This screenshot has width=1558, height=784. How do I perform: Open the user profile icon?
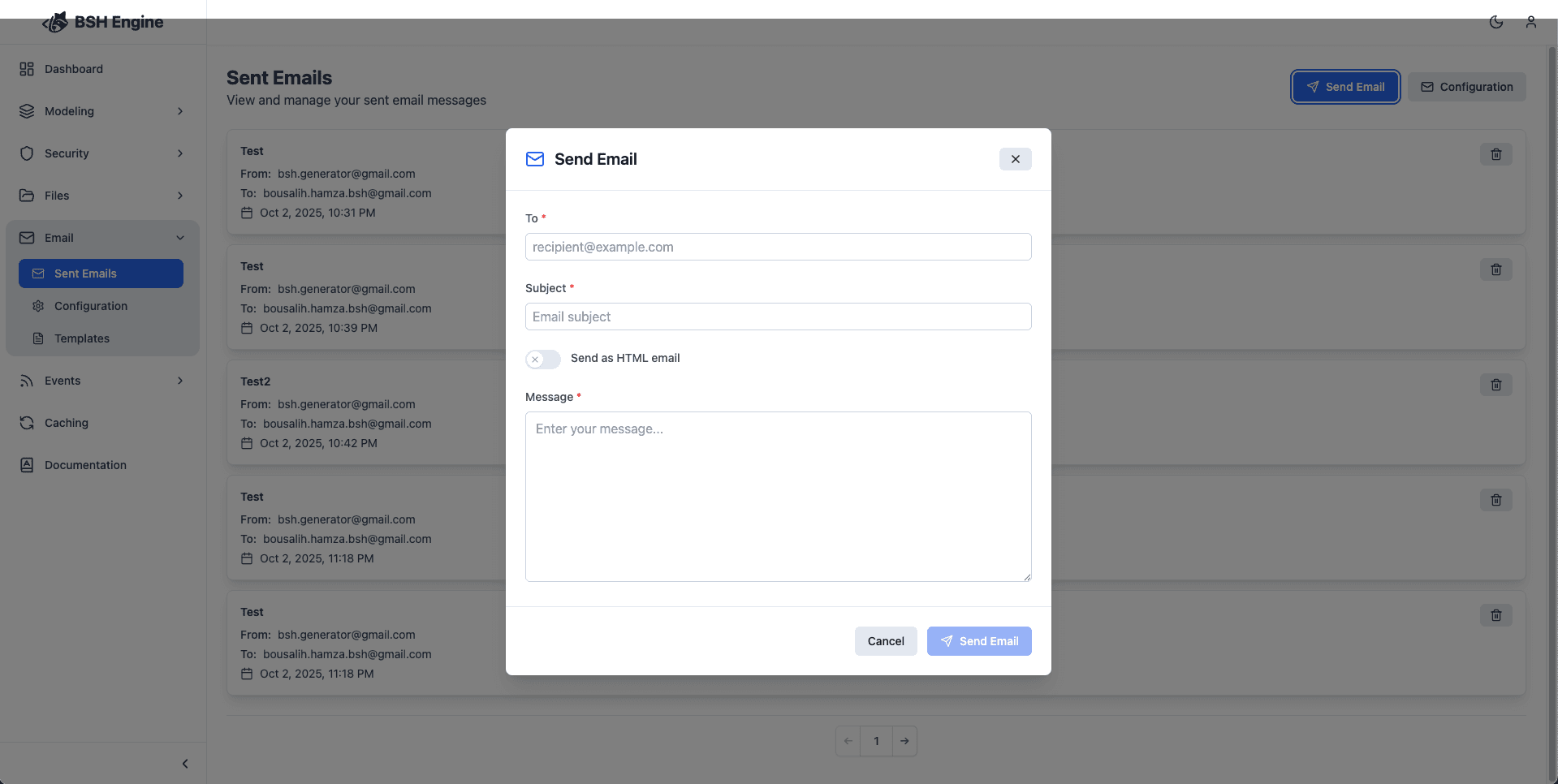(x=1530, y=22)
